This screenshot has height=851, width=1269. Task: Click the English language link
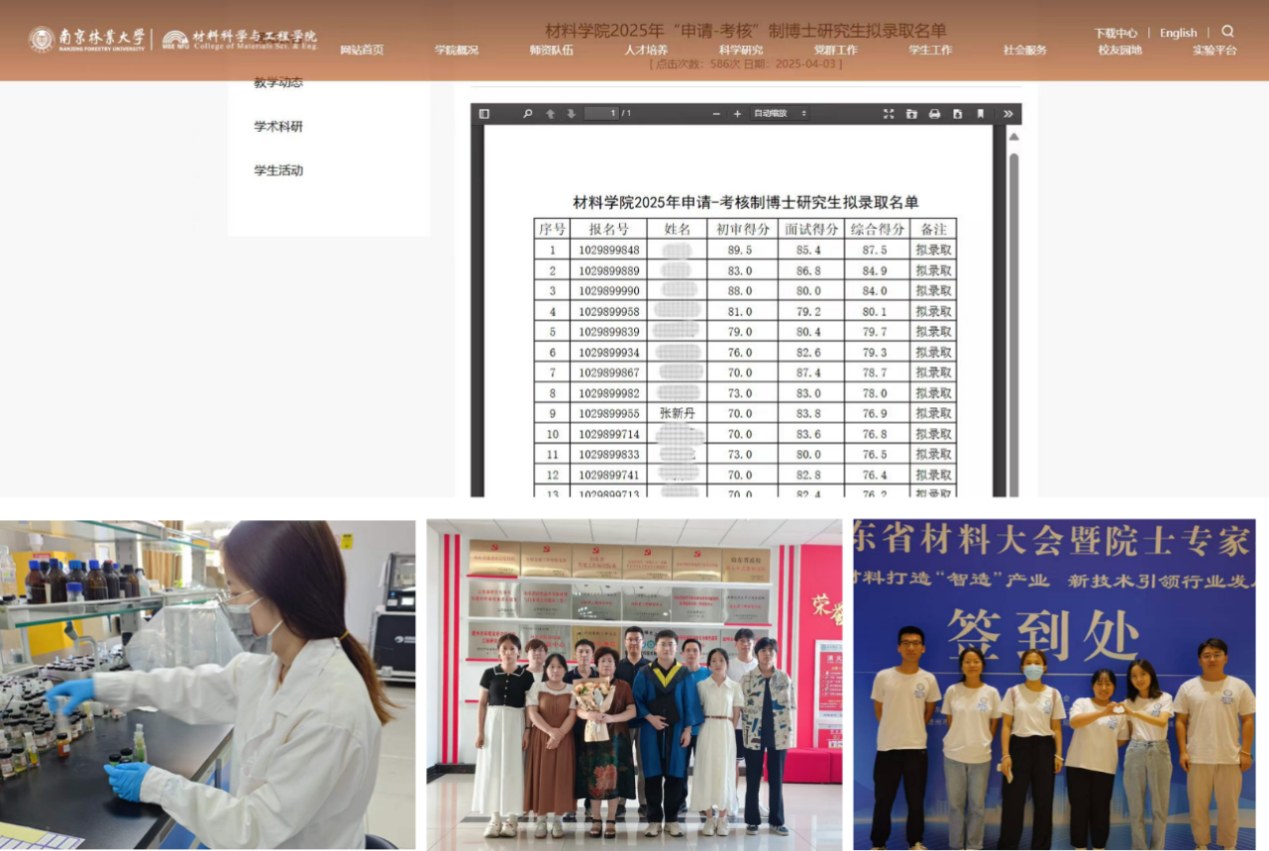point(1178,33)
